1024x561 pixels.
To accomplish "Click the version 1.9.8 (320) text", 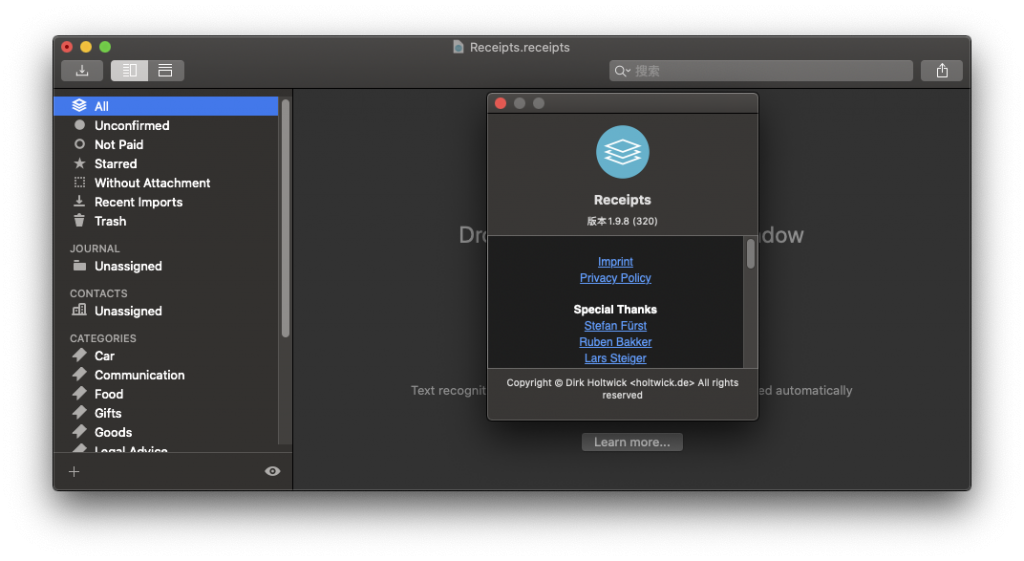I will (x=622, y=221).
